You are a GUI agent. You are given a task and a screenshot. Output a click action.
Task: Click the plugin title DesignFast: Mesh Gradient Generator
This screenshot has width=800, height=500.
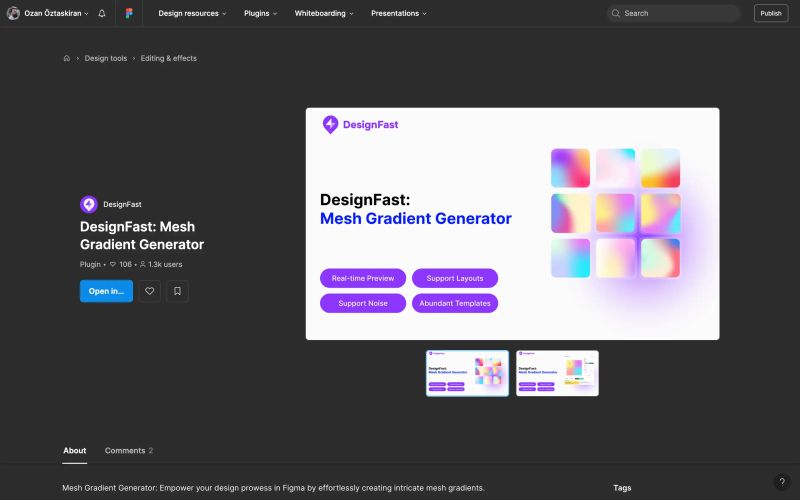[x=142, y=235]
